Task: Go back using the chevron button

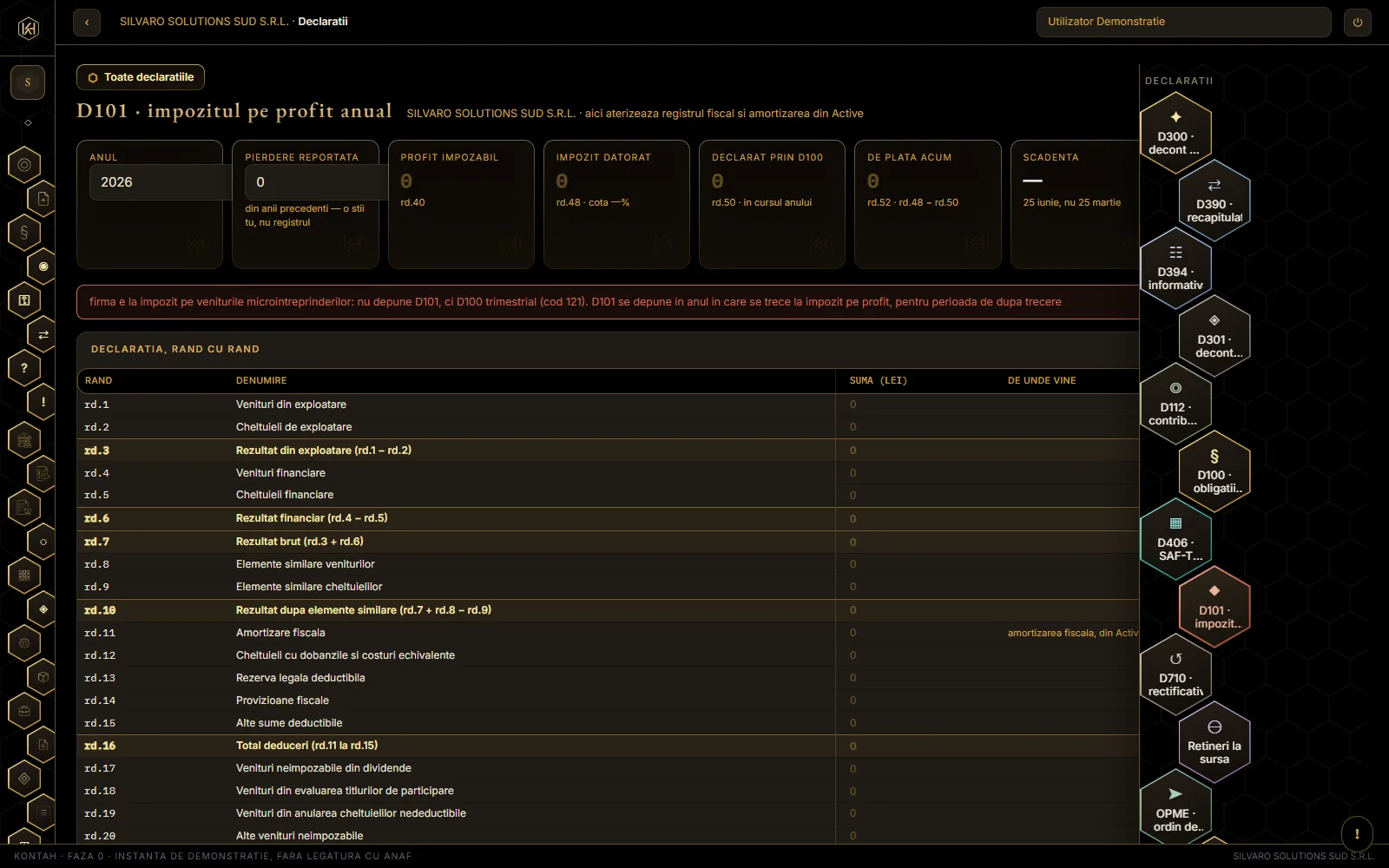Action: (x=87, y=23)
